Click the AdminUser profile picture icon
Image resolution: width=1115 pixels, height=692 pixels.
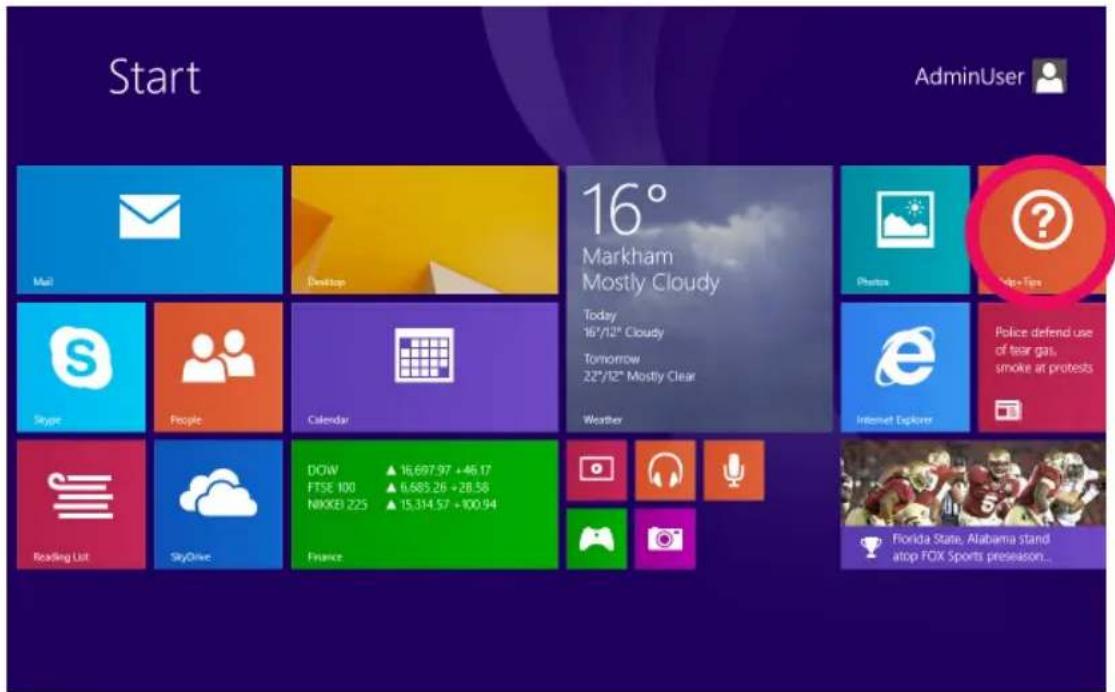point(1050,76)
